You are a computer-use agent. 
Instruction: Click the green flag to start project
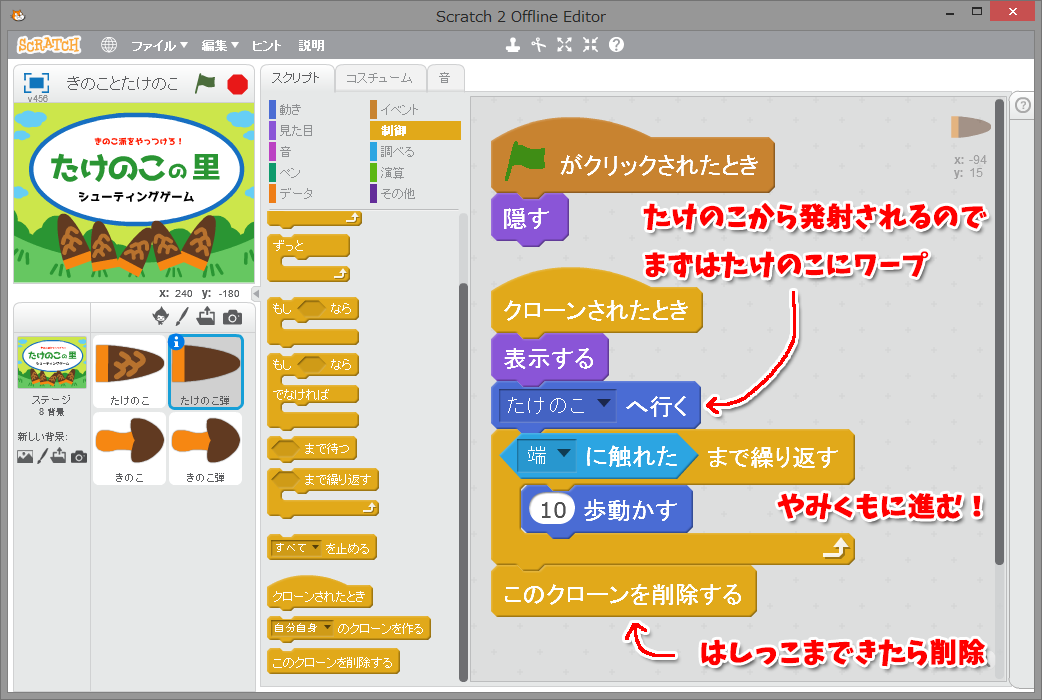205,84
